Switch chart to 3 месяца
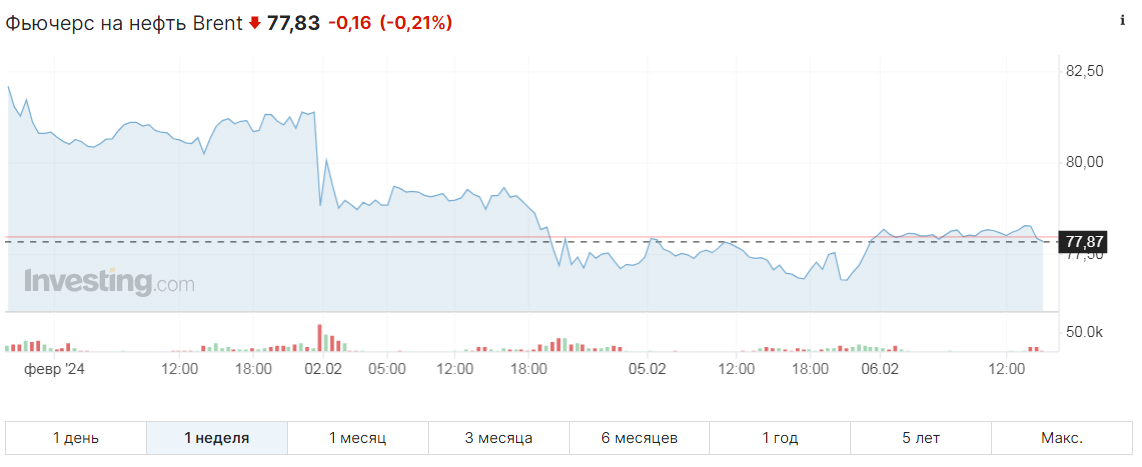This screenshot has height=467, width=1142. [x=499, y=439]
